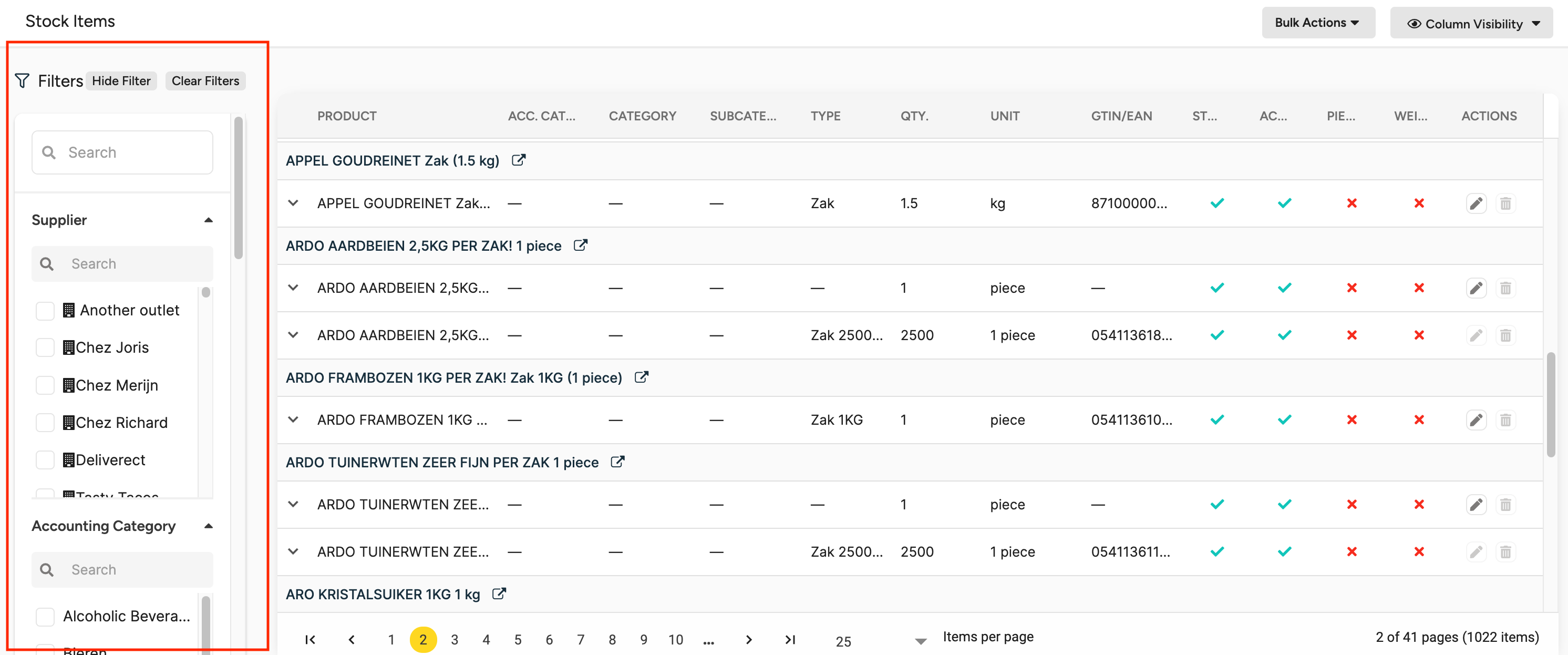
Task: Open external link for APPEL GOUDREINET Zak
Action: [x=518, y=160]
